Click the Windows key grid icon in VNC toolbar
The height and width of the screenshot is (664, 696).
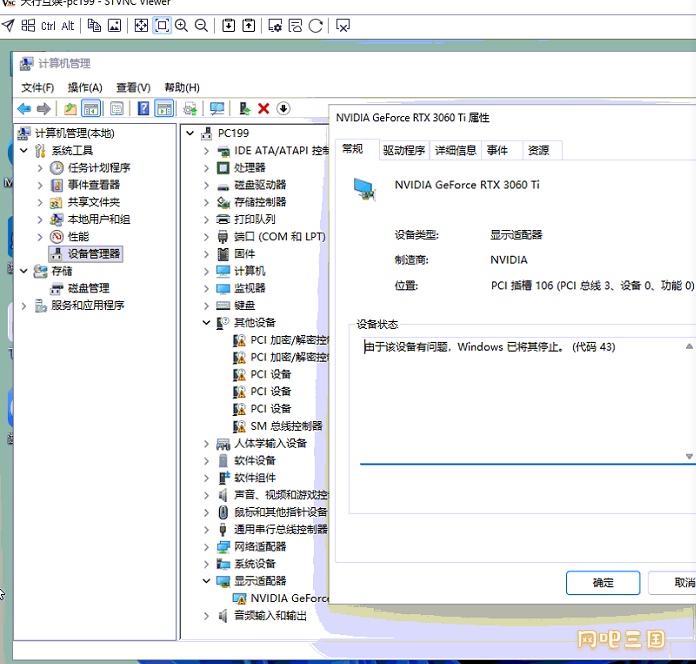tap(28, 26)
